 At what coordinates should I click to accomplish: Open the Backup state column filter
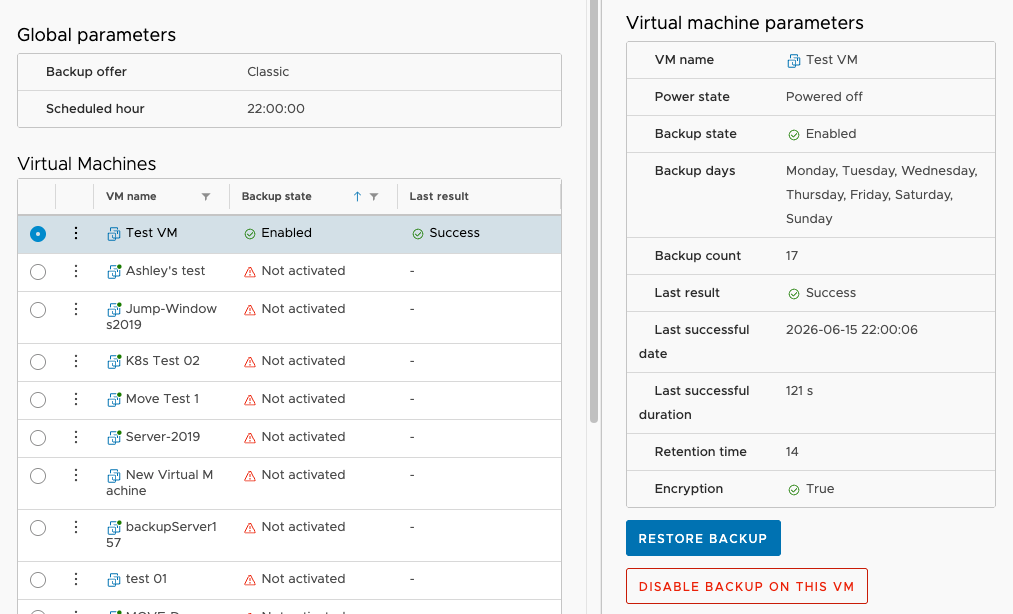point(373,196)
